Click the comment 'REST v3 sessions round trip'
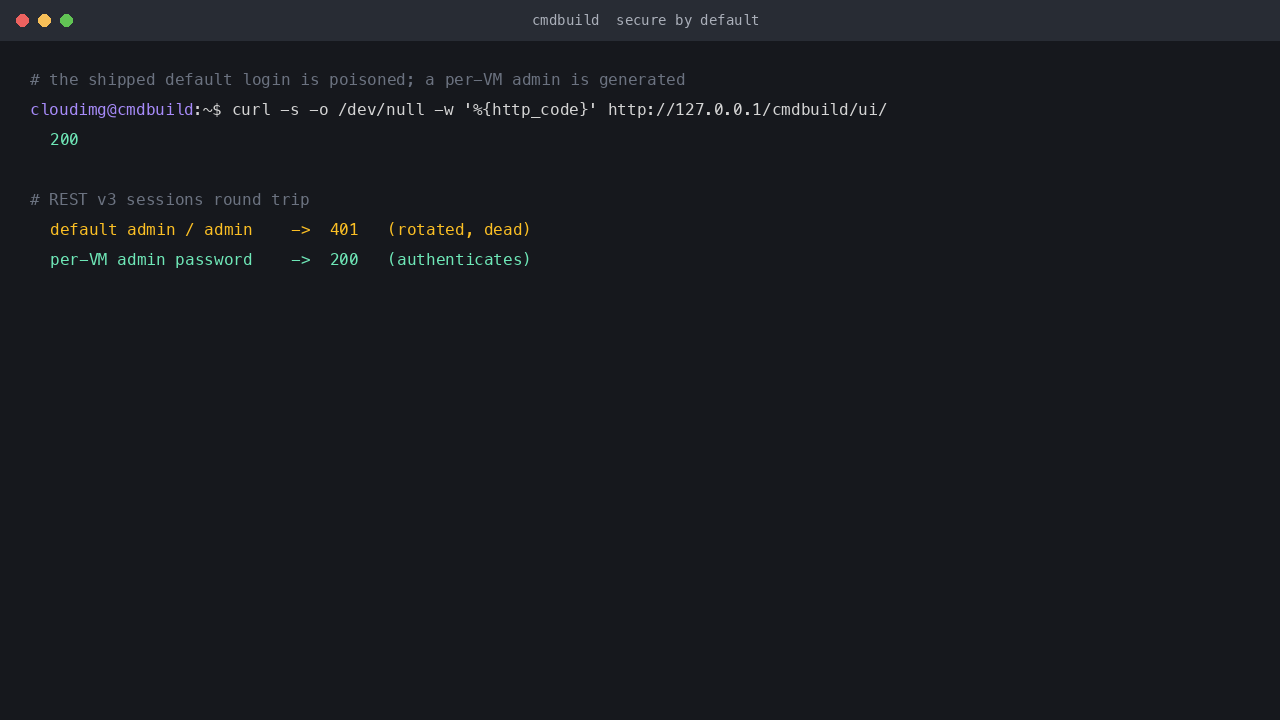 coord(170,200)
